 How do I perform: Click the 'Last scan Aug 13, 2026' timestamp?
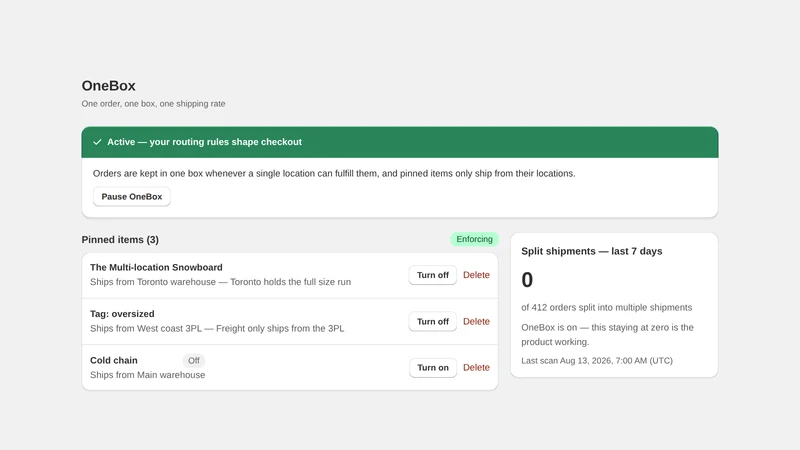[597, 361]
